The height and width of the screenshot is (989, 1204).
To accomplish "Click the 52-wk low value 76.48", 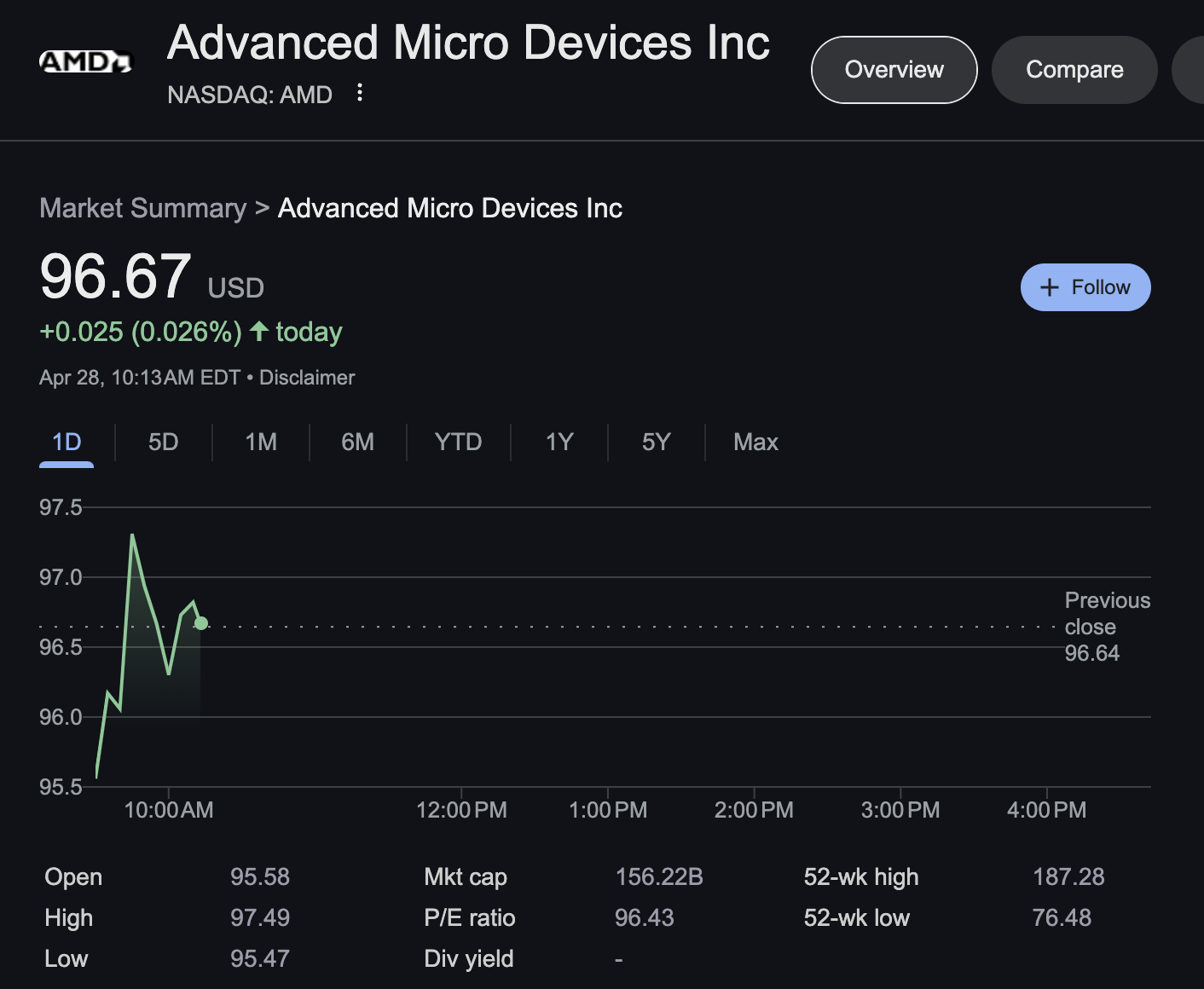I will click(x=1062, y=917).
